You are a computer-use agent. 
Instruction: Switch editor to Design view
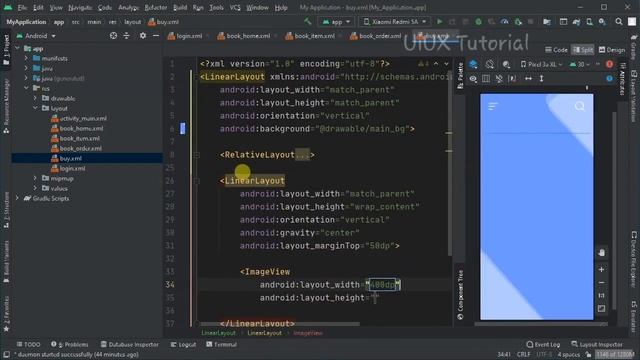click(611, 50)
